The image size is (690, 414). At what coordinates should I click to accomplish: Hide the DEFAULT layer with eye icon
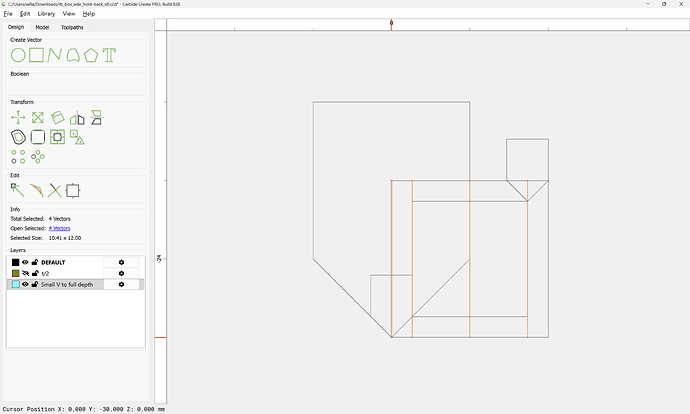coord(25,262)
